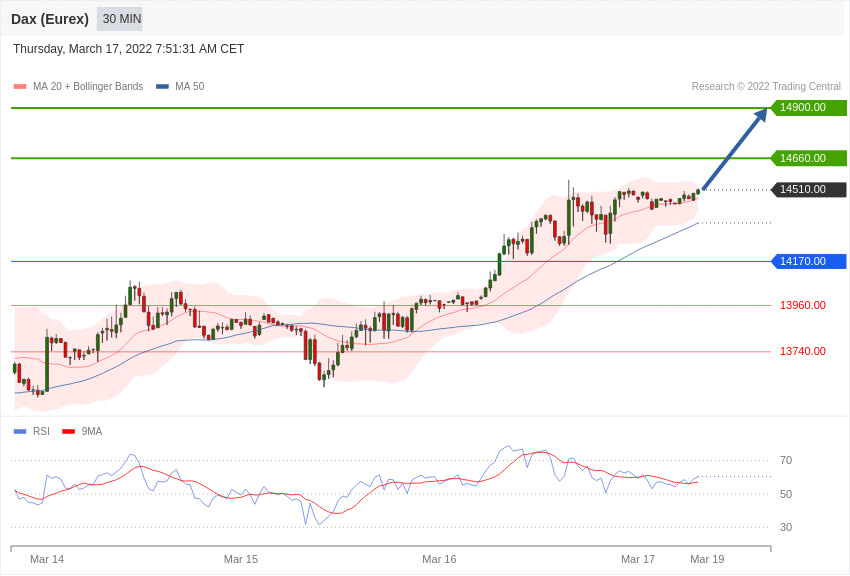Click the Dax (Eurex) title
The width and height of the screenshot is (850, 576).
coord(50,19)
